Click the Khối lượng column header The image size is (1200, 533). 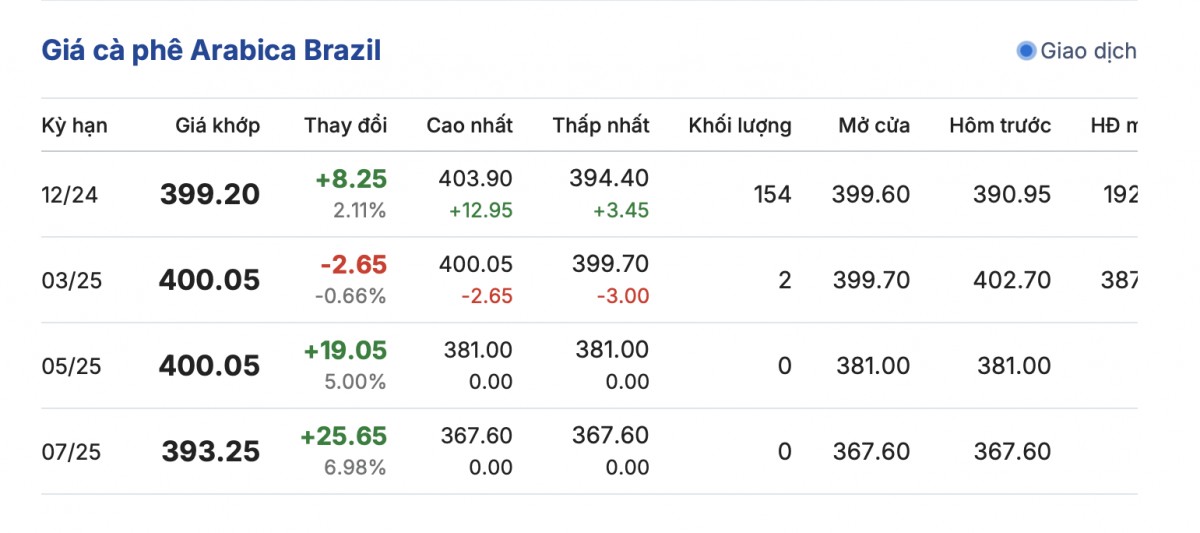[x=739, y=125]
